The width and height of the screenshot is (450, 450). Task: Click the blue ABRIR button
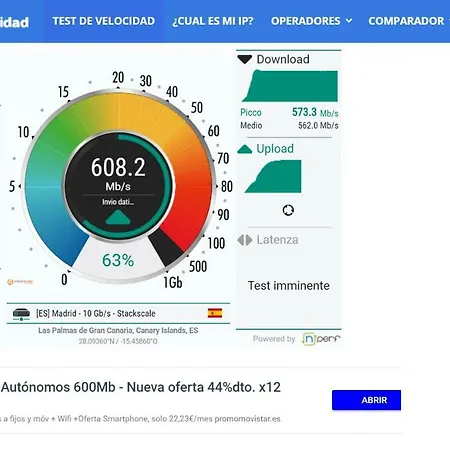tap(366, 400)
